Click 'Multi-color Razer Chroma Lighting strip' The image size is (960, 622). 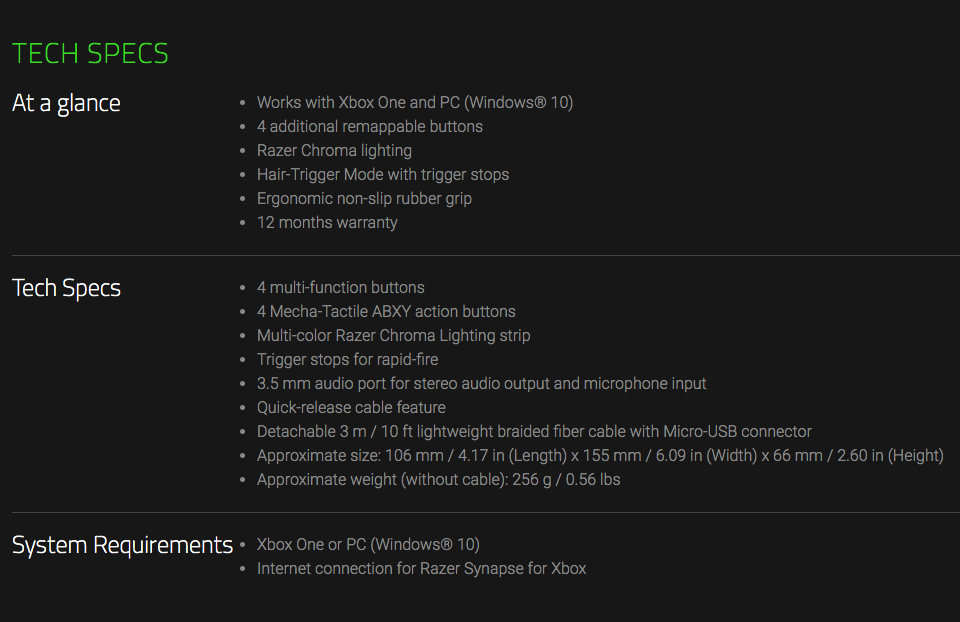tap(394, 335)
